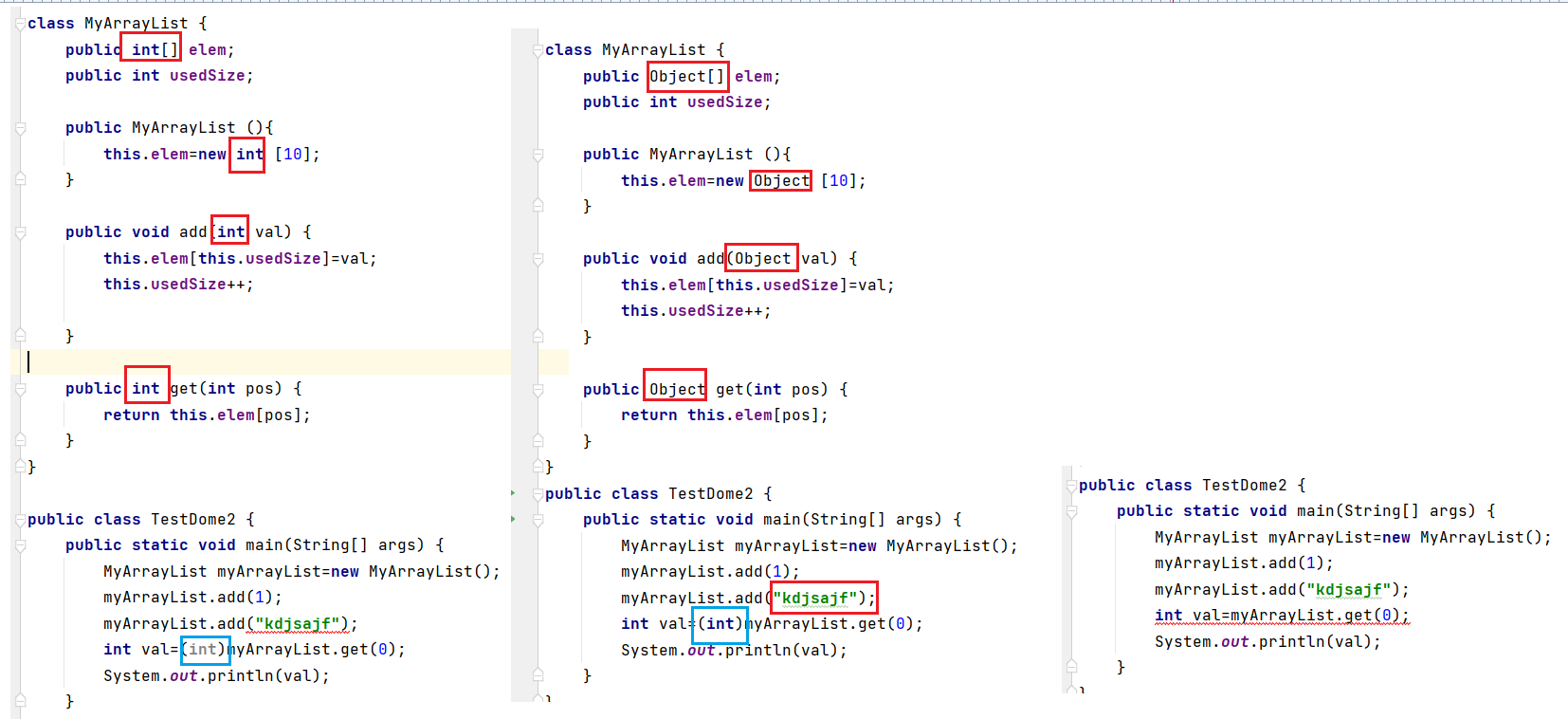Collapse class MyArrayList fold marker in left panel
Viewport: 1568px width, 719px height.
pyautogui.click(x=20, y=24)
